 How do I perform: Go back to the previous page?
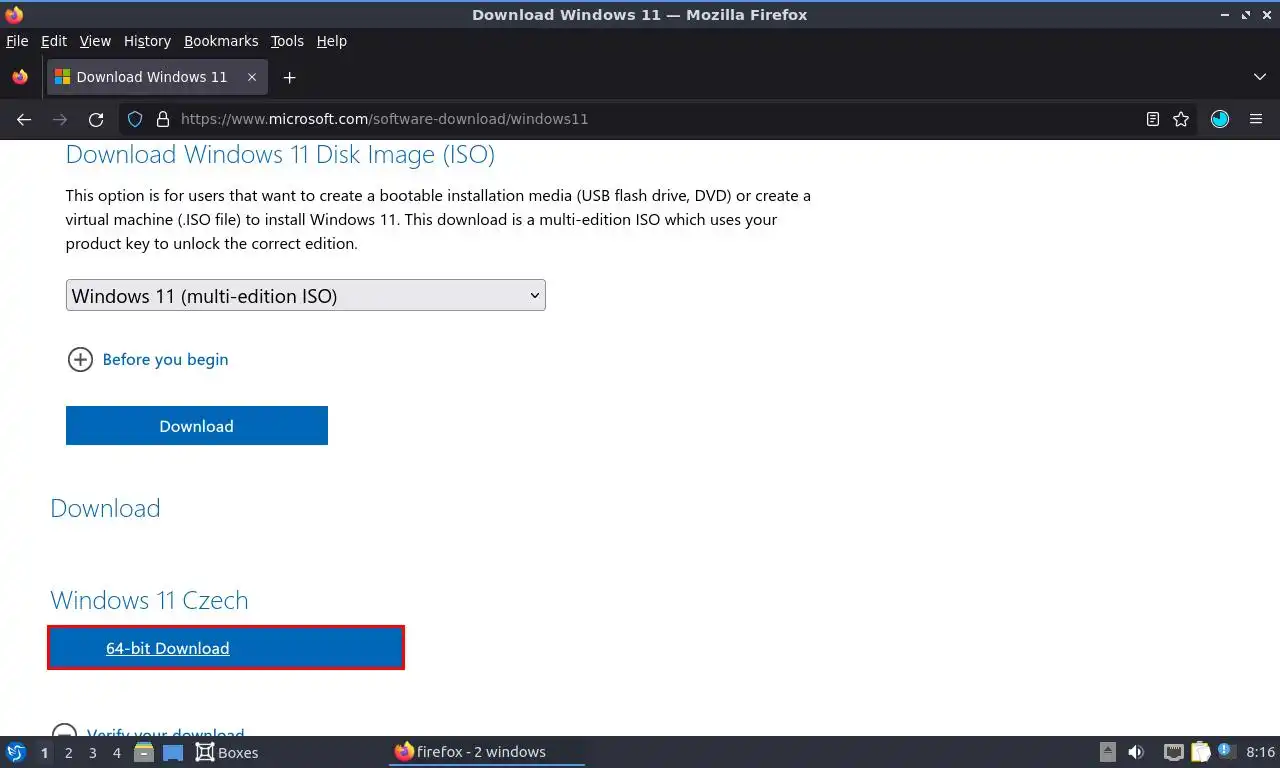24,119
